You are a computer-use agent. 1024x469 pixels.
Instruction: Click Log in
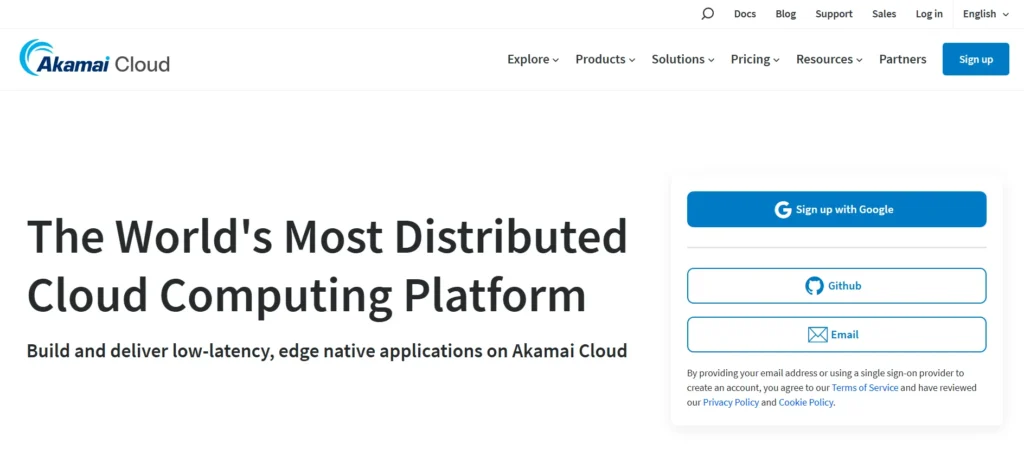929,14
